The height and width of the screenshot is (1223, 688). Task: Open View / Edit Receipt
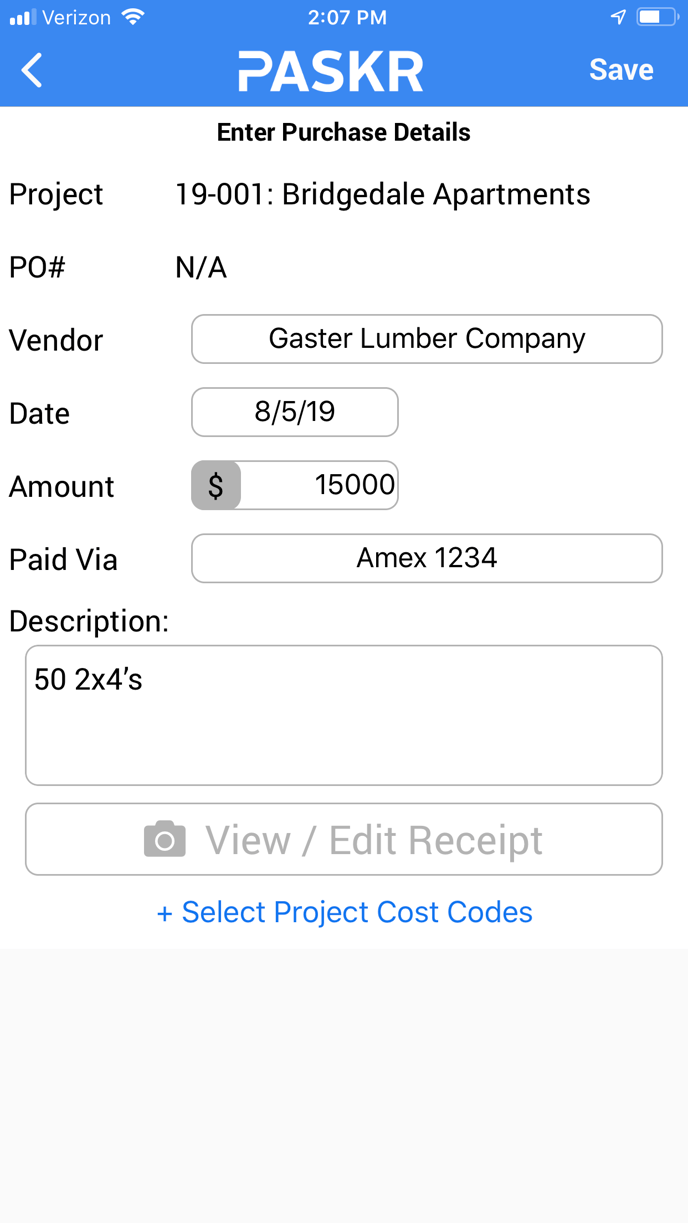point(344,839)
